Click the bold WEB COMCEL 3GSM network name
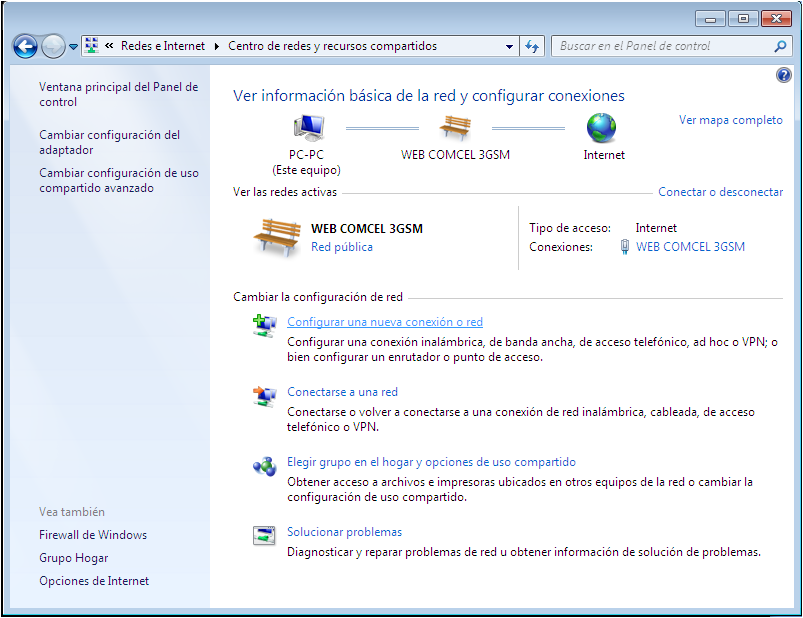The height and width of the screenshot is (618, 803). pyautogui.click(x=367, y=229)
